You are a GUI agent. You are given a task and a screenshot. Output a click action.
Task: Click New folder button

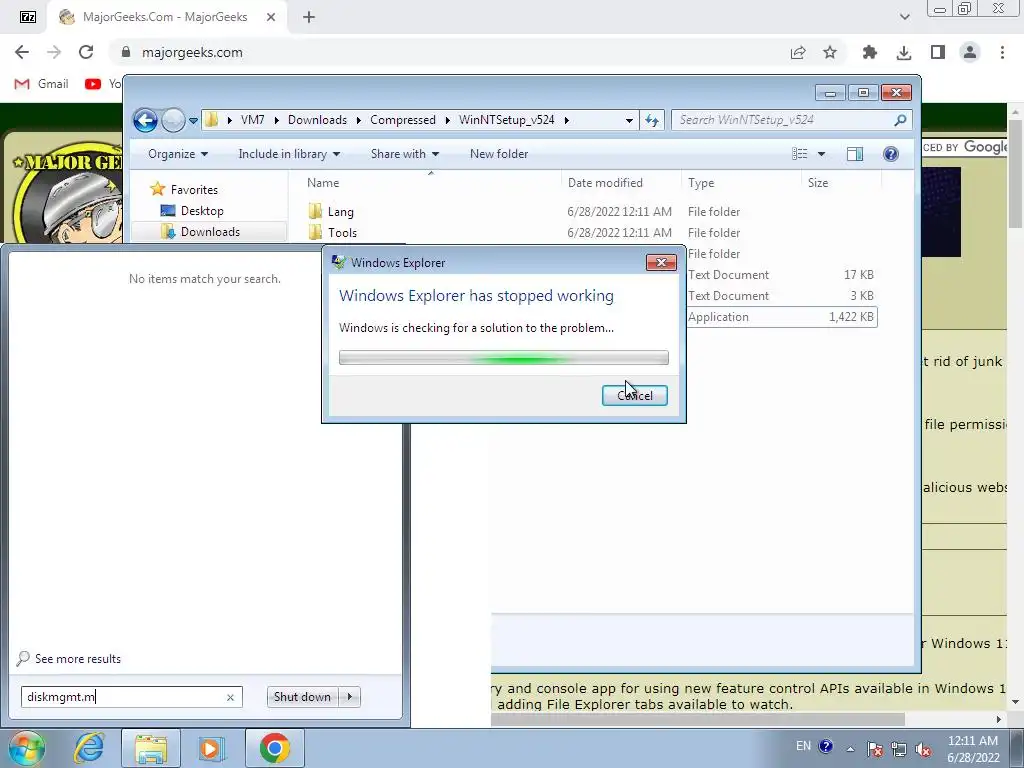[499, 154]
